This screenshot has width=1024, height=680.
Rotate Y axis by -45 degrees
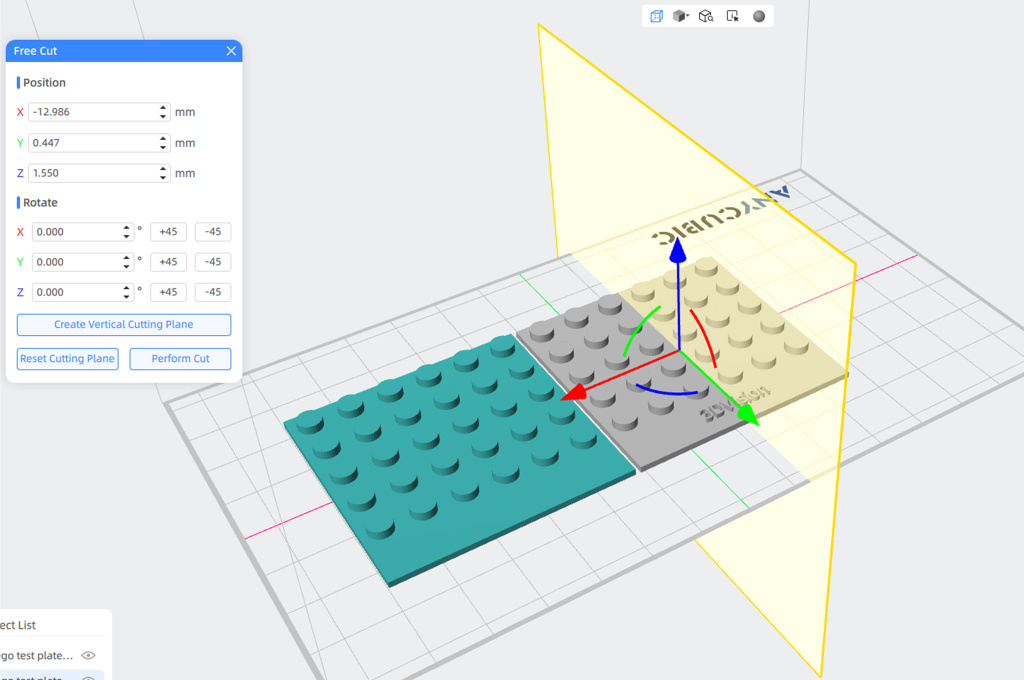pyautogui.click(x=212, y=262)
